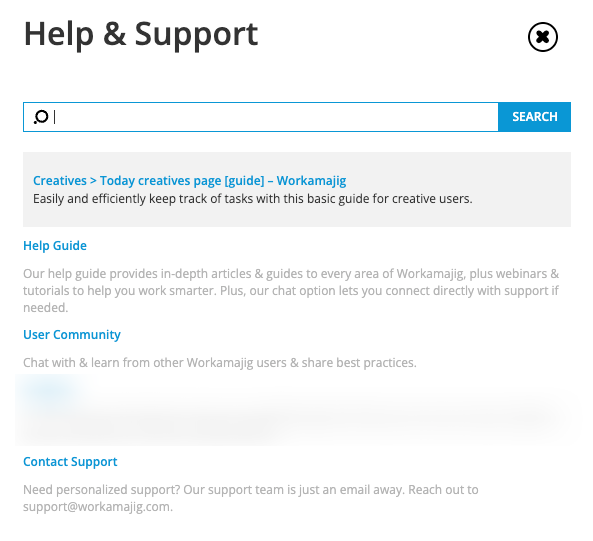Open the Help Guide link
593x541 pixels.
click(55, 246)
